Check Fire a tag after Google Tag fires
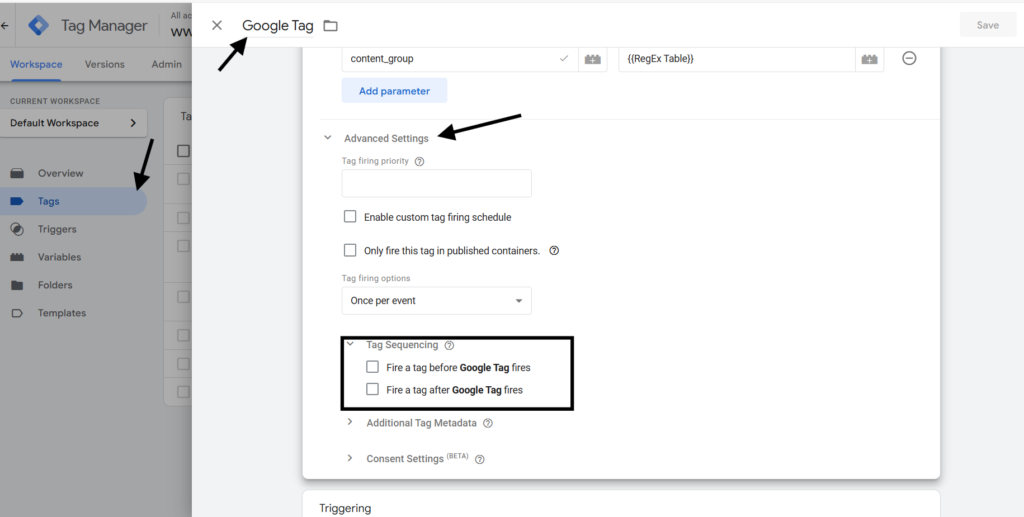Image resolution: width=1024 pixels, height=517 pixels. pos(372,389)
